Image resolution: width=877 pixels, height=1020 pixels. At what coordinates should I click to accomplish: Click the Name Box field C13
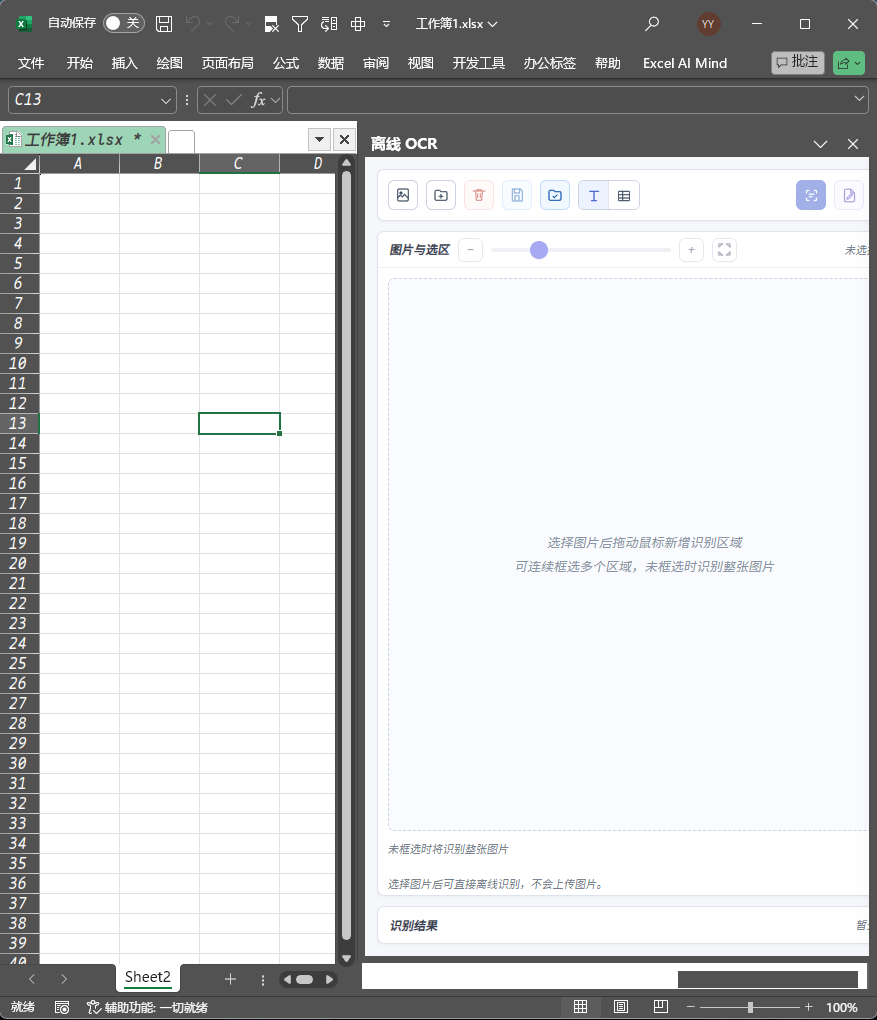click(83, 100)
